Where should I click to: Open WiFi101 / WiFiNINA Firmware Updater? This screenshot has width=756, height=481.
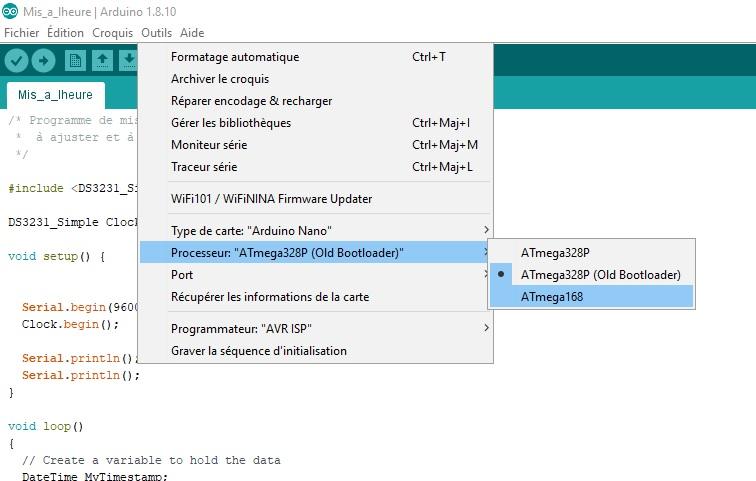(316, 199)
